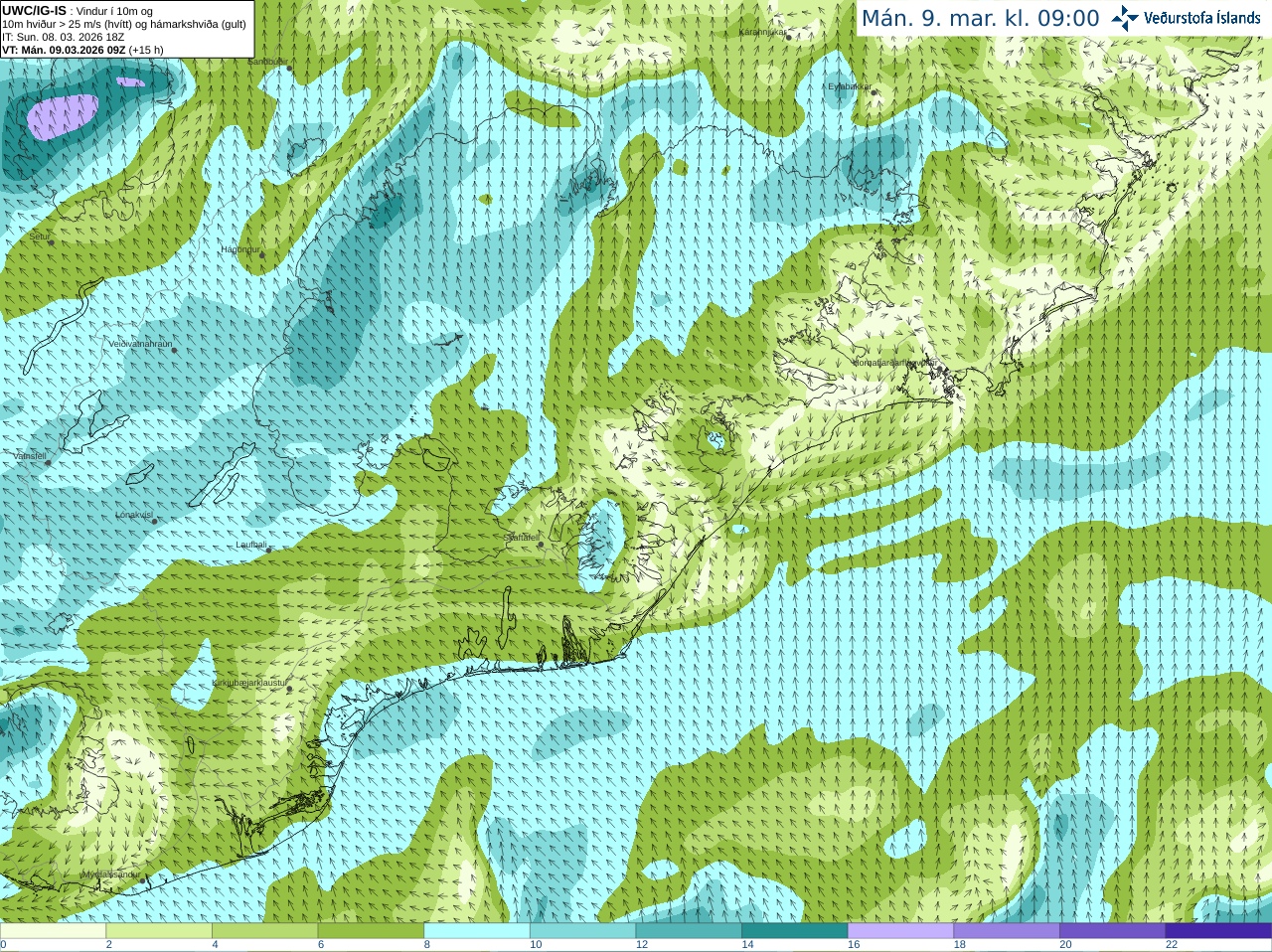Select the 8–10 m/s light cyan legend swatch

[x=477, y=931]
